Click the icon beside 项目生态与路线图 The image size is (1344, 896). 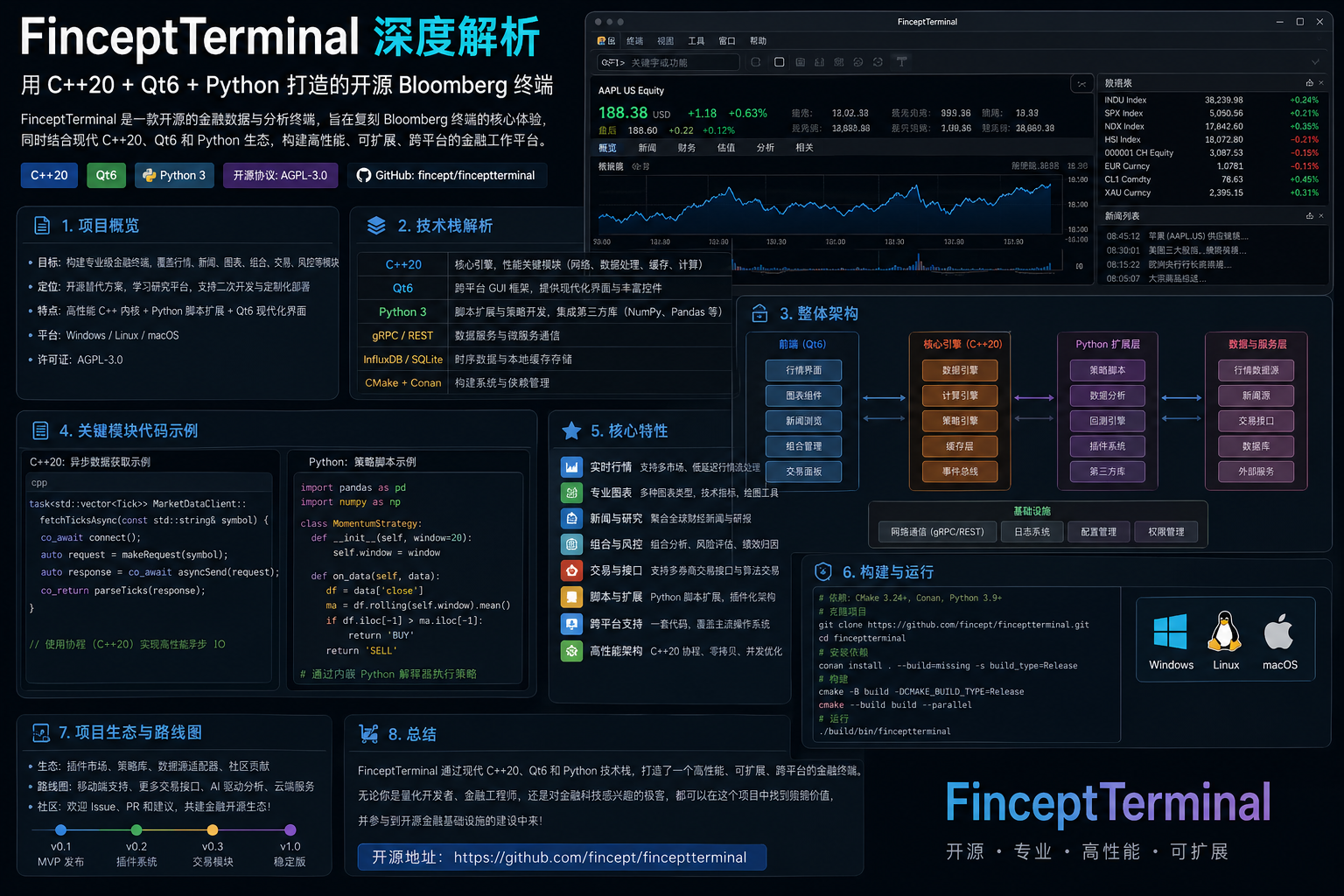41,732
